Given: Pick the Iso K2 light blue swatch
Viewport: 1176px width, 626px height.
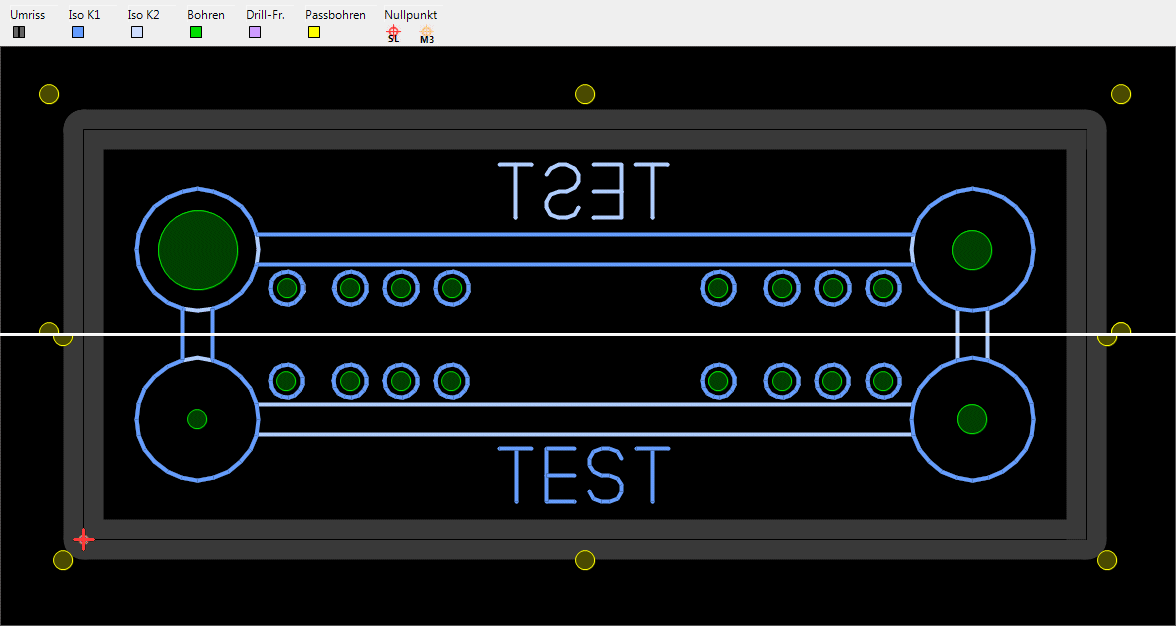Looking at the screenshot, I should point(137,32).
